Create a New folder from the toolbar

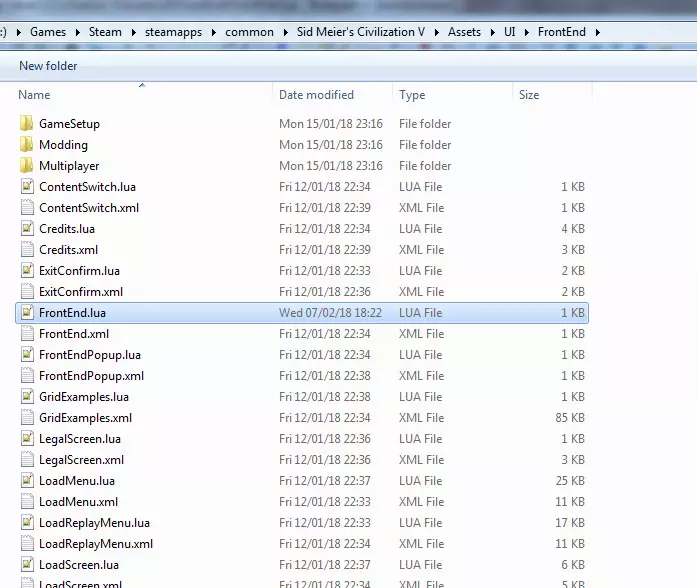click(48, 66)
